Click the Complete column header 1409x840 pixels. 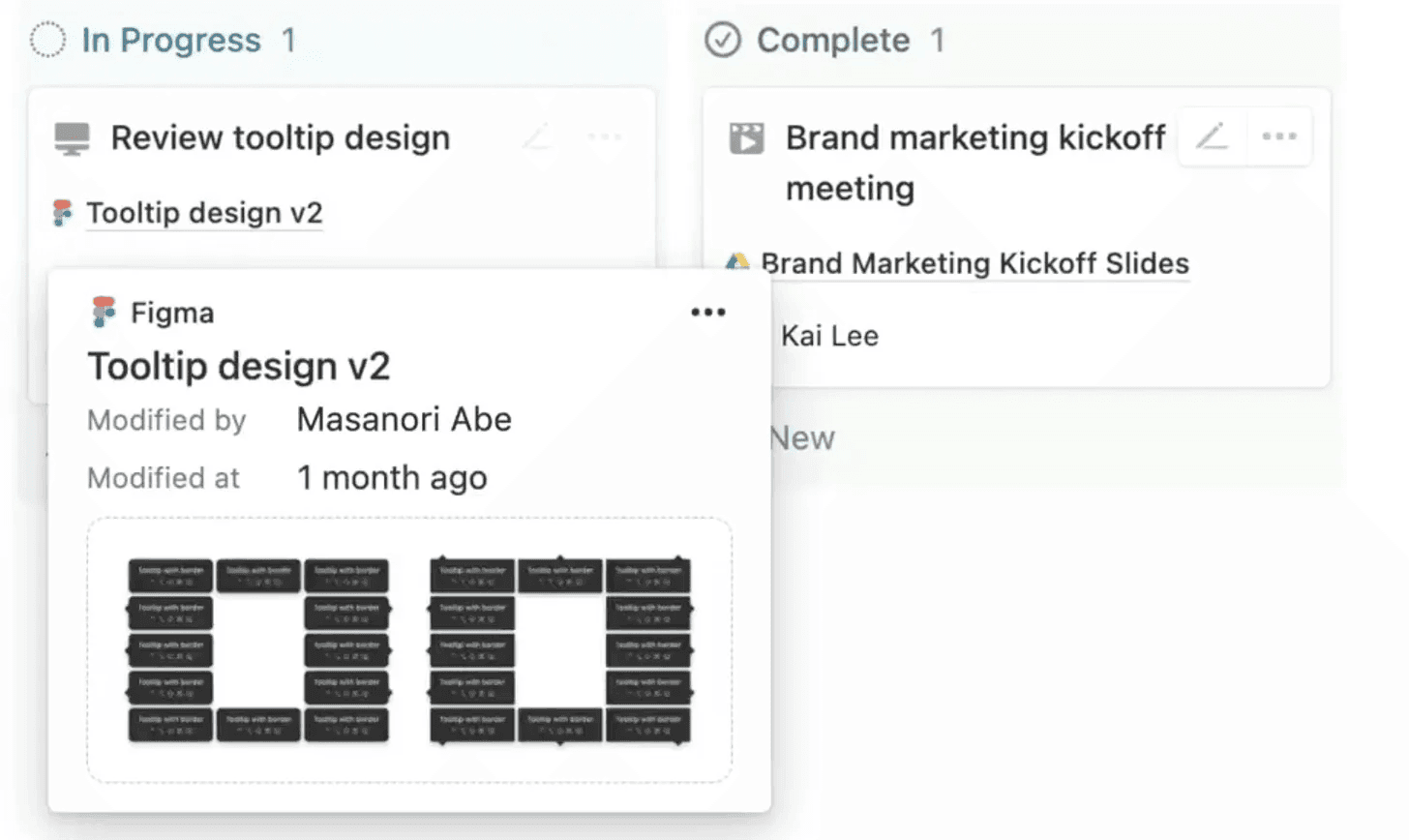[833, 41]
